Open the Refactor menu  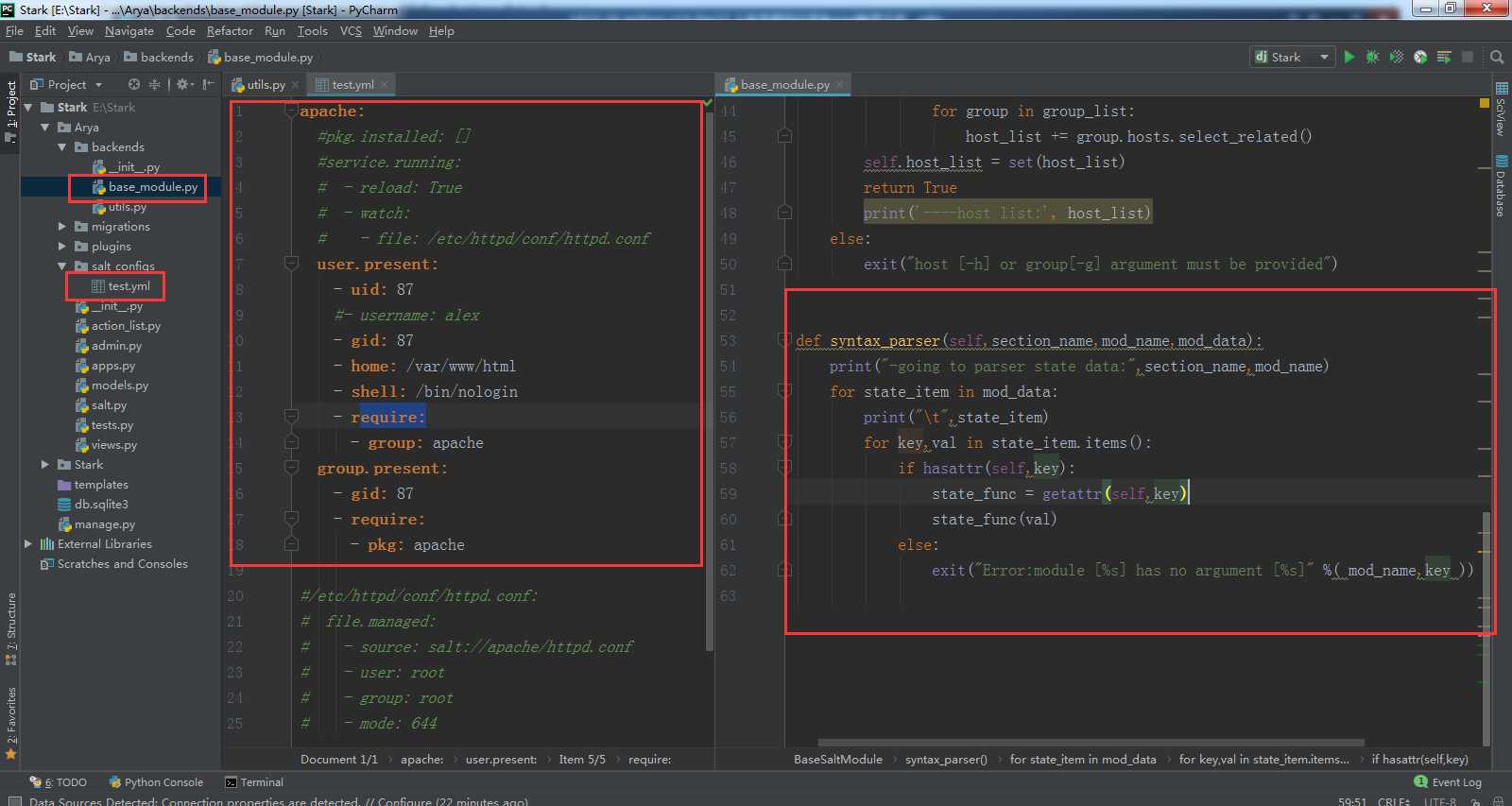tap(230, 30)
